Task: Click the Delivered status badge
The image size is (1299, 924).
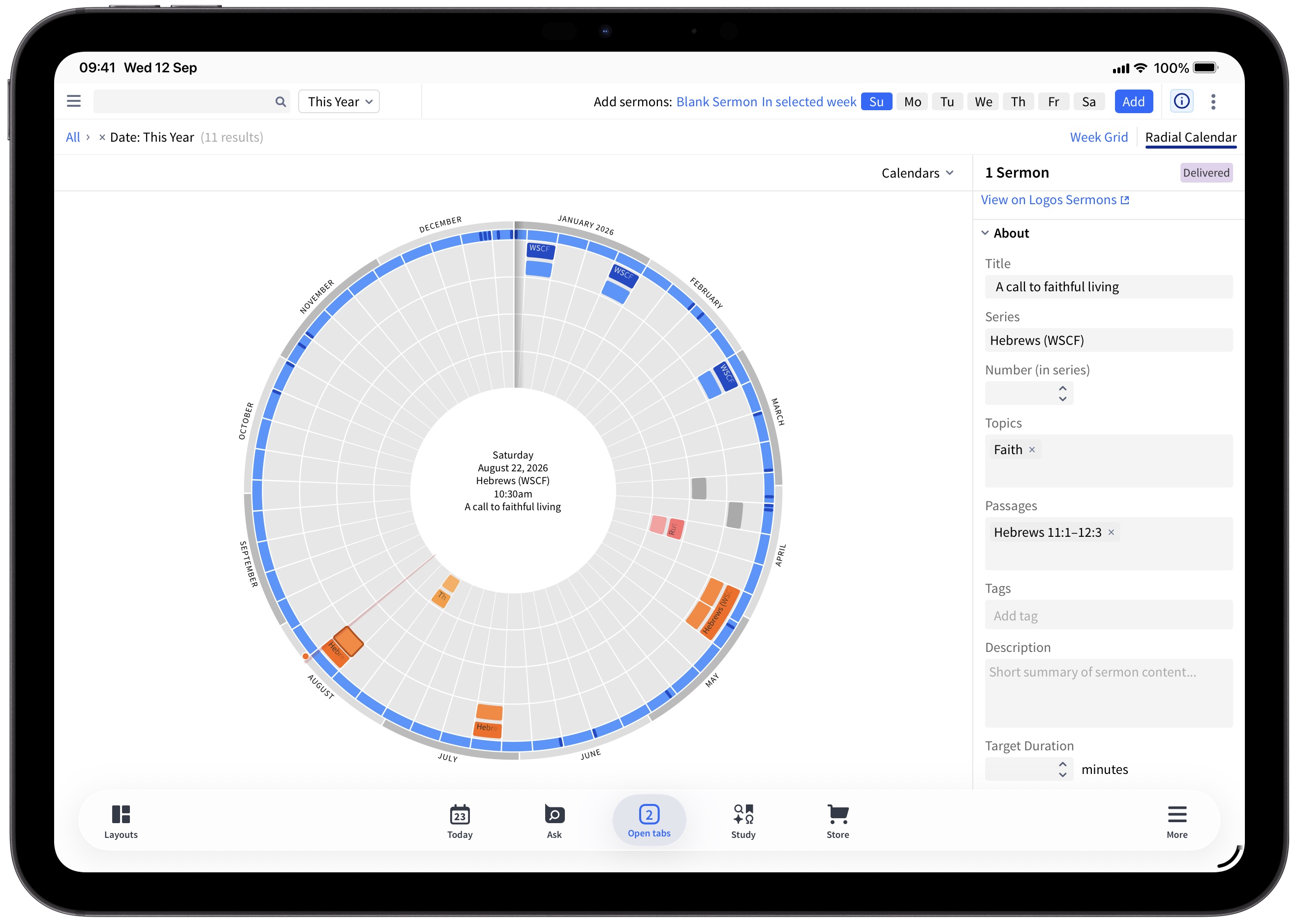Action: pos(1206,173)
